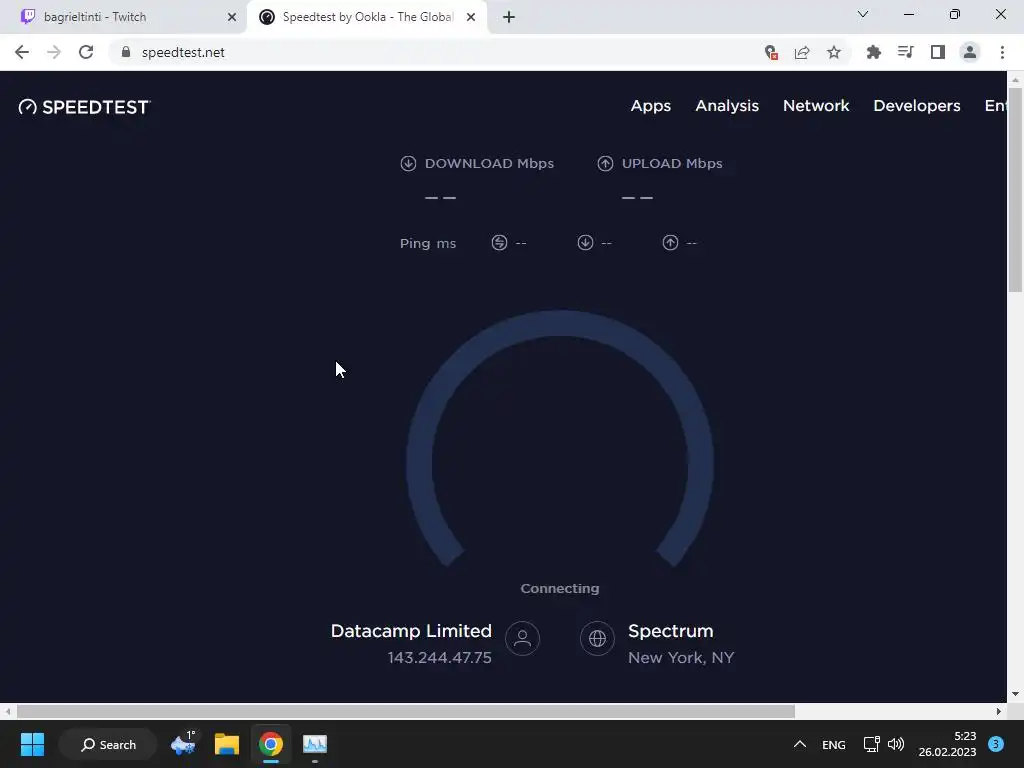Open a new browser tab
Viewport: 1024px width, 768px height.
tap(509, 17)
